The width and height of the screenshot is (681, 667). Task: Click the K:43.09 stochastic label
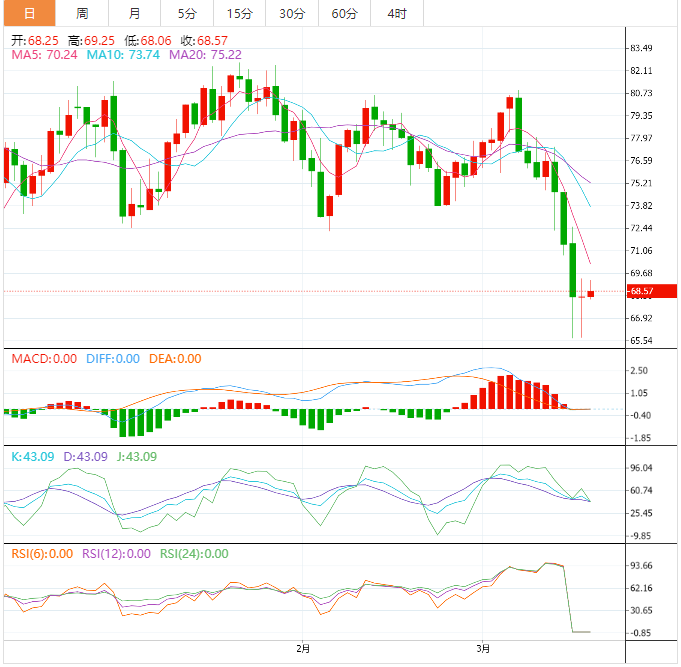pos(32,457)
